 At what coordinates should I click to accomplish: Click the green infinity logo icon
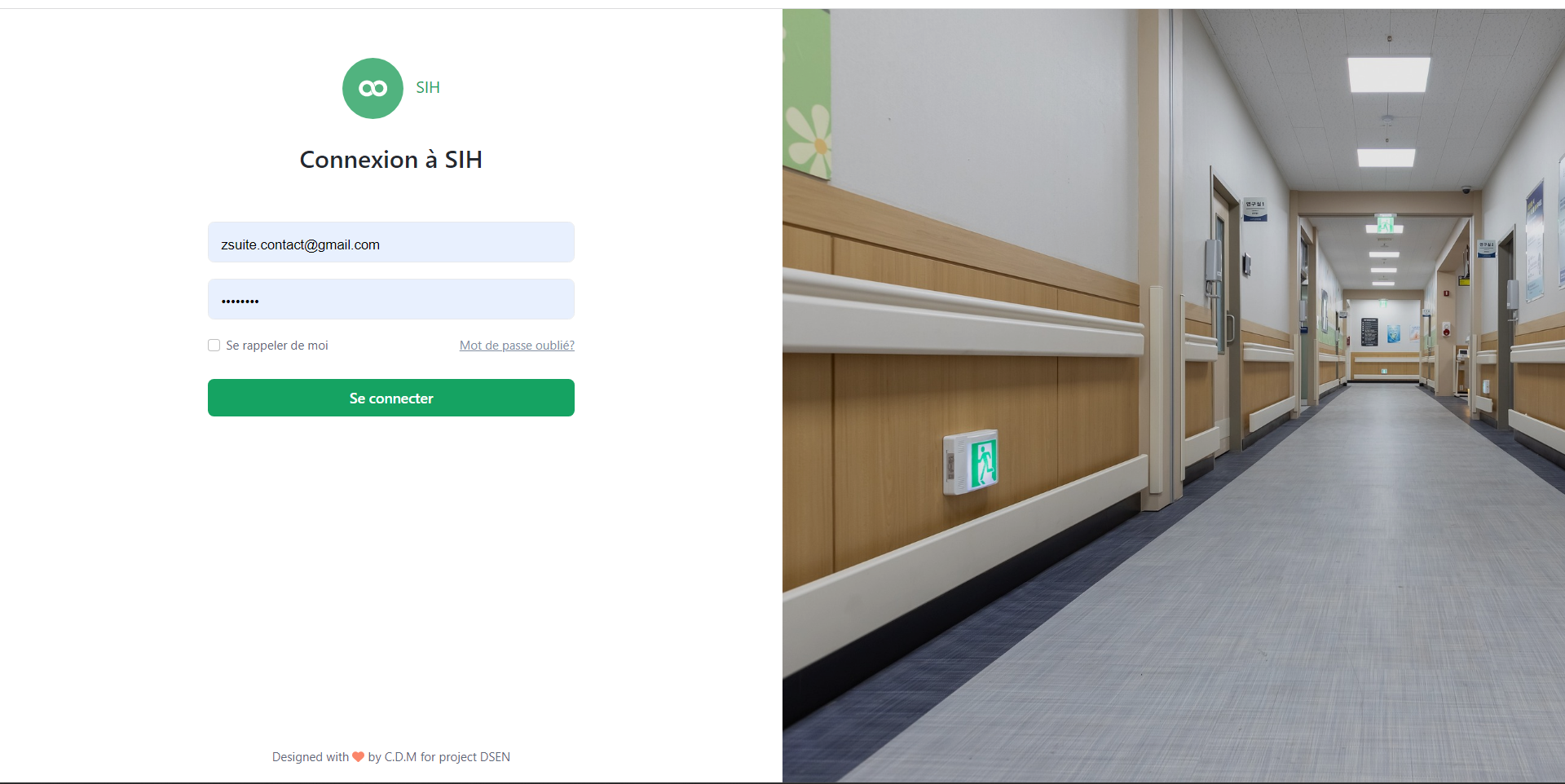click(373, 88)
